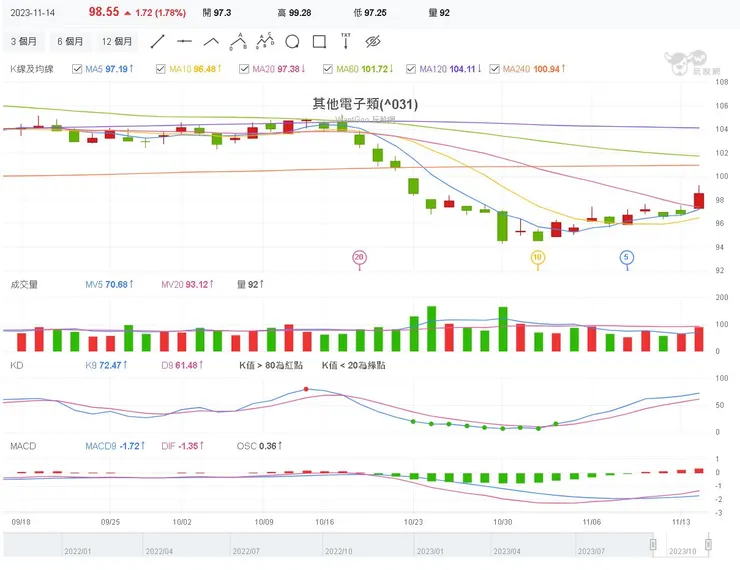The height and width of the screenshot is (570, 740).
Task: Switch to 12 個月 range
Action: 117,42
